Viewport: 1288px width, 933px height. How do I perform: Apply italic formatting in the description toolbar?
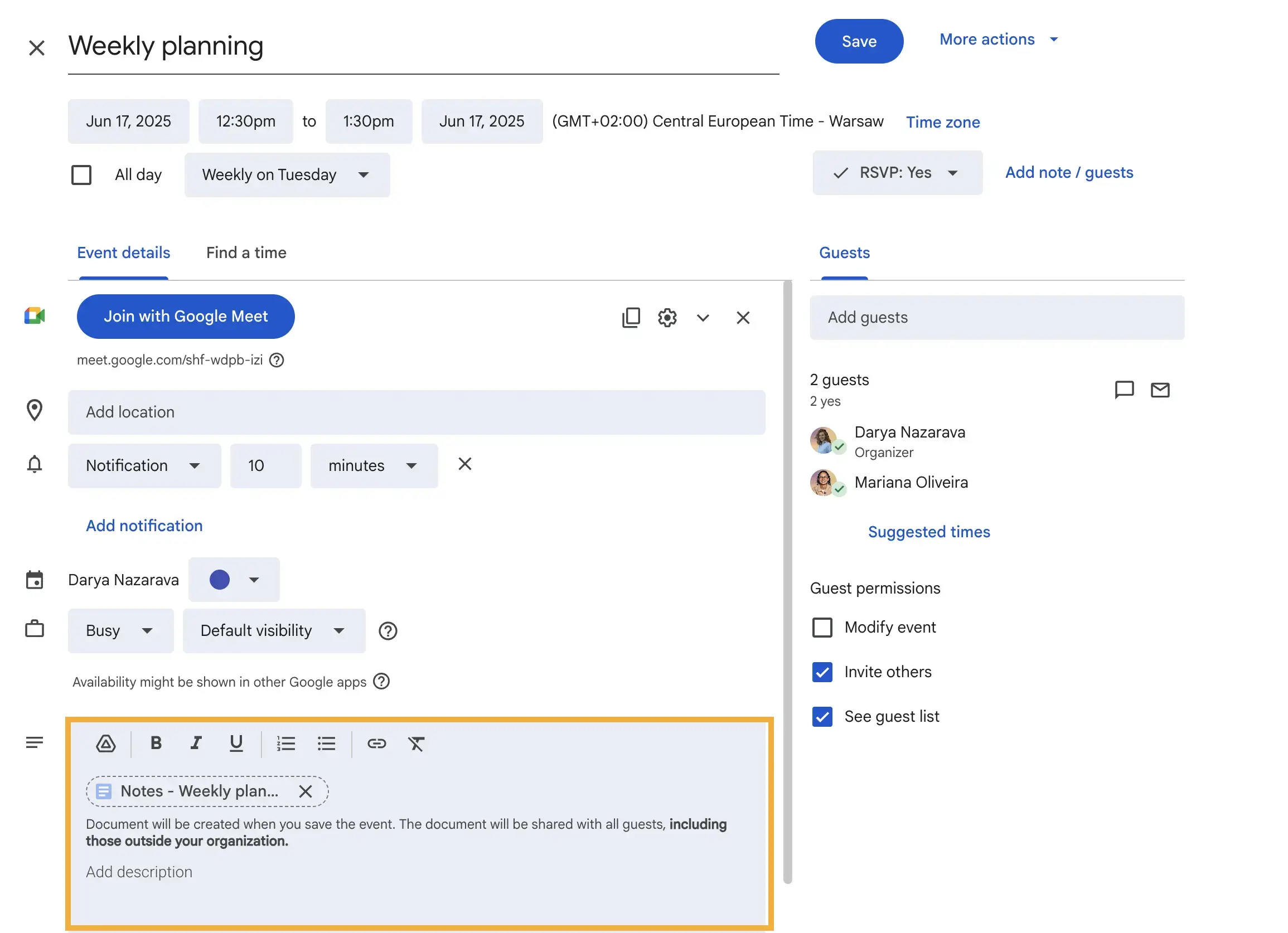[x=196, y=744]
